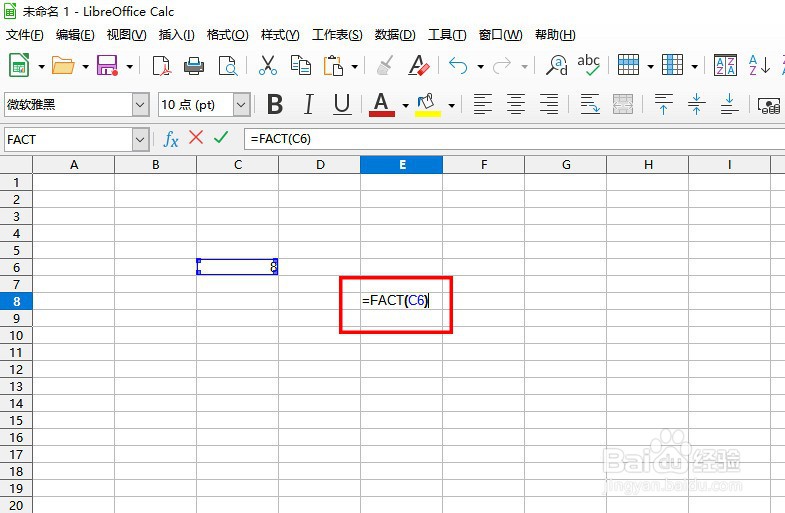The width and height of the screenshot is (785, 513).
Task: Open the 格式(O) menu
Action: point(227,35)
